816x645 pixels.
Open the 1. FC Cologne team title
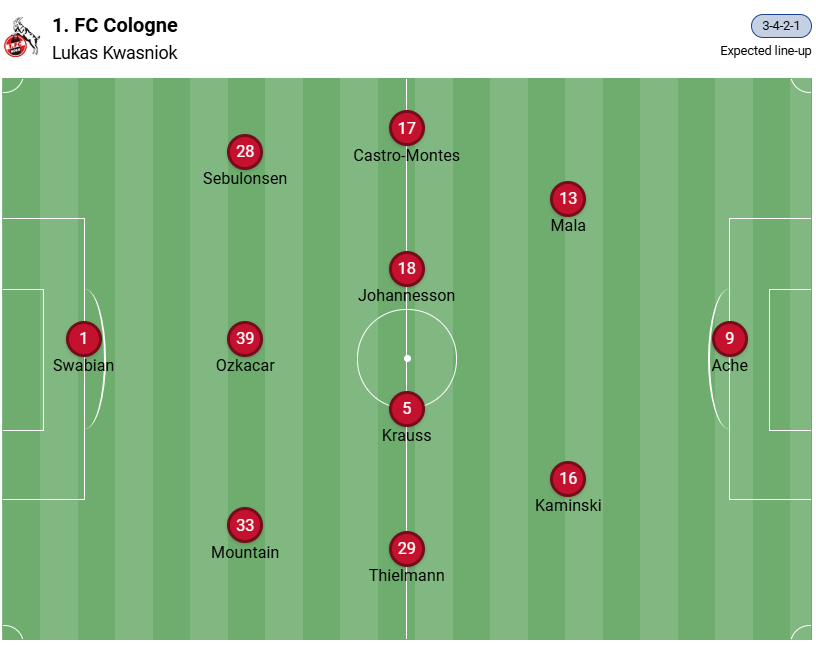(115, 25)
